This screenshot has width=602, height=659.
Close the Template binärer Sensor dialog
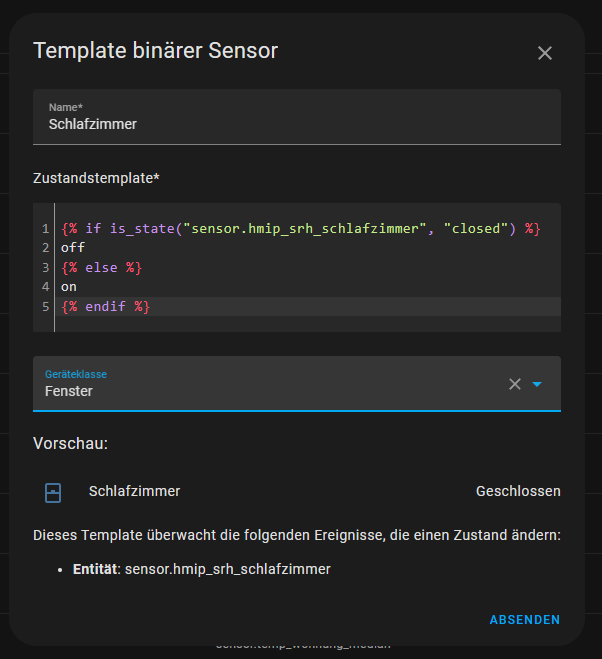tap(545, 53)
